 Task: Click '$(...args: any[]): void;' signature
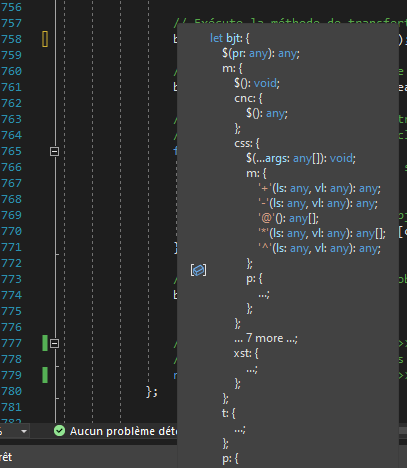(x=301, y=158)
